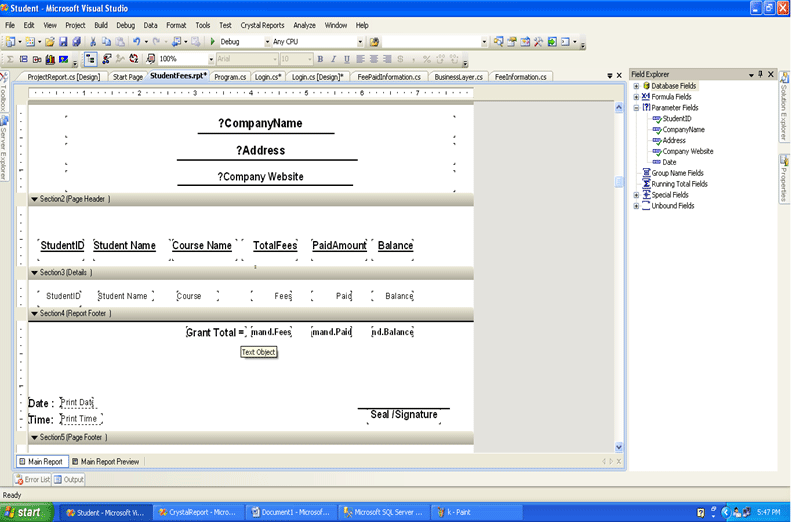This screenshot has width=791, height=522.
Task: Click the Italic formatting icon
Action: point(333,60)
